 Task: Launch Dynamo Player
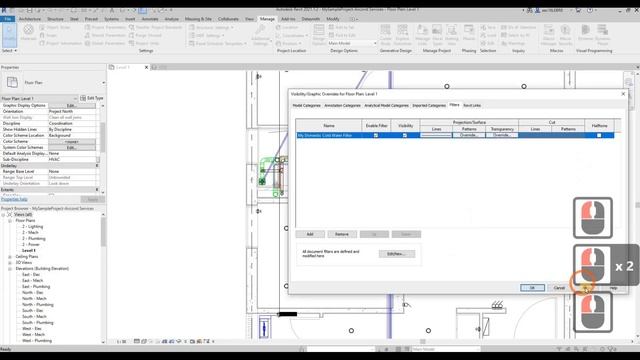[x=602, y=35]
